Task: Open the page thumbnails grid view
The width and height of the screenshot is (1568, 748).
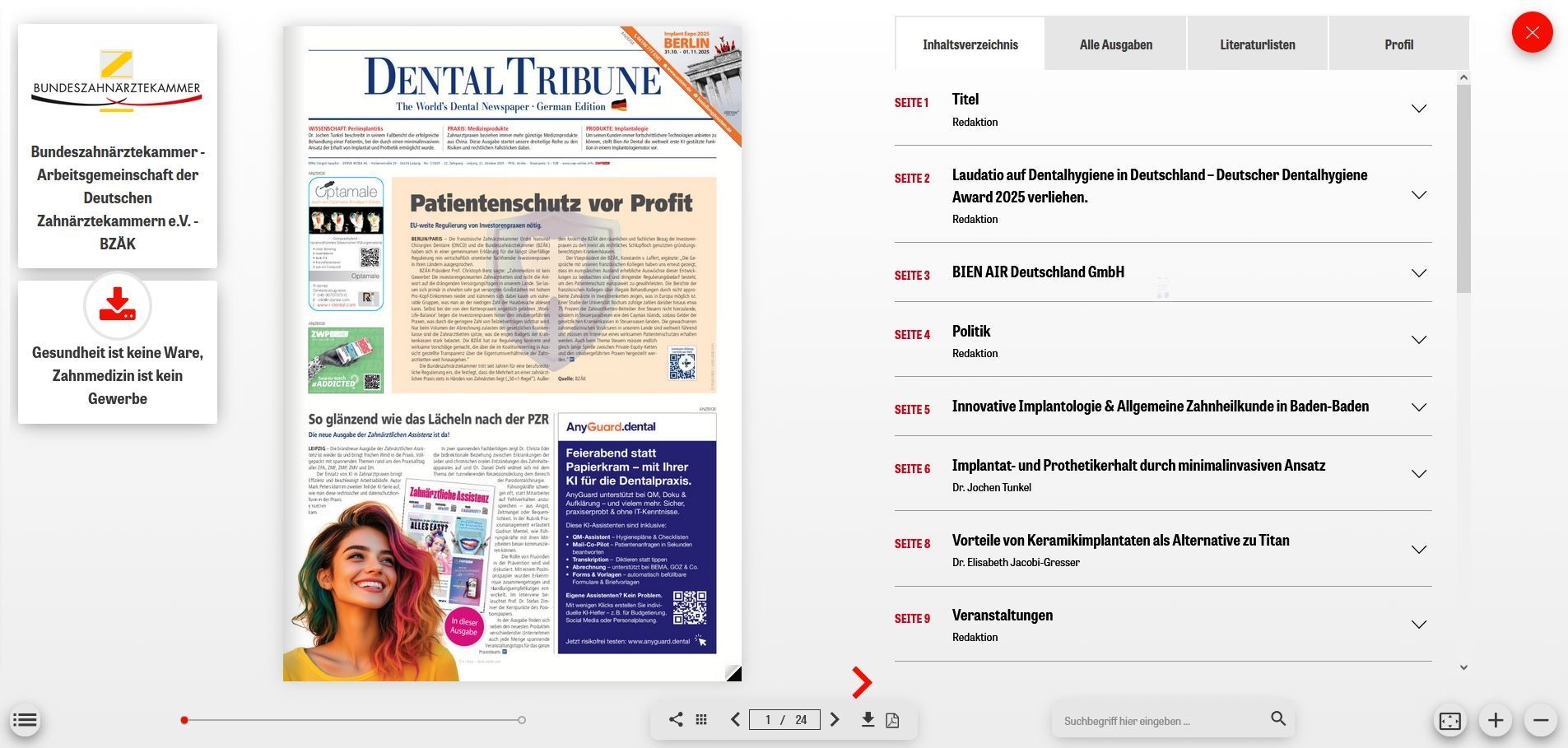Action: [701, 720]
